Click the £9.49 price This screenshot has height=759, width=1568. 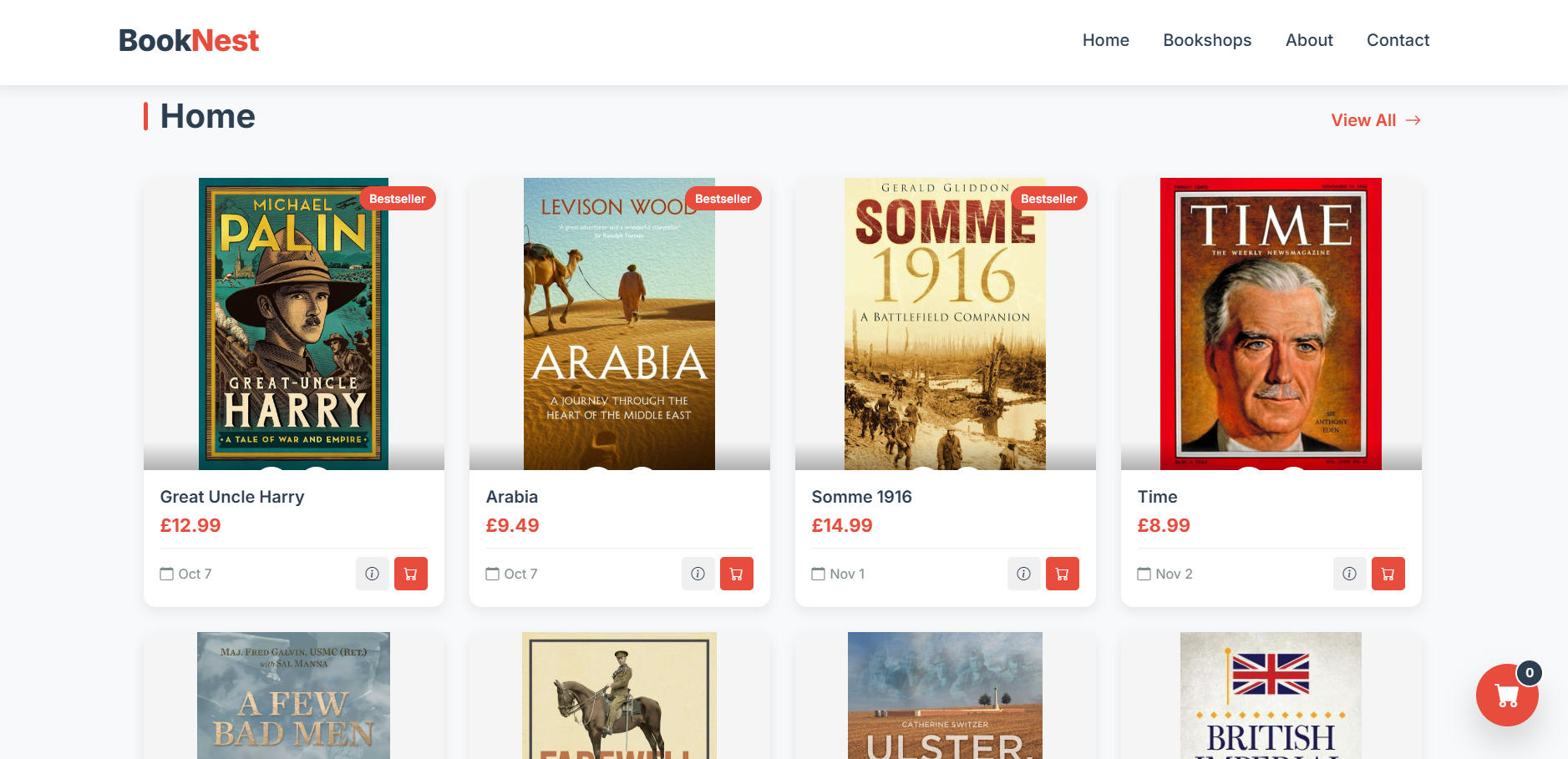click(x=513, y=525)
